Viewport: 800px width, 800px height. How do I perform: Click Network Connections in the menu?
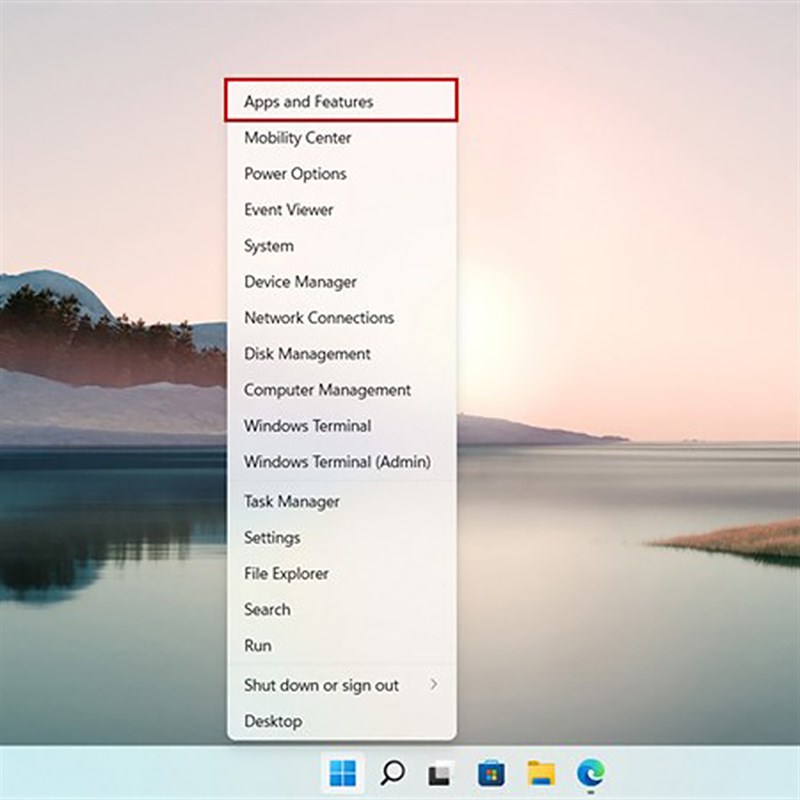[x=319, y=318]
